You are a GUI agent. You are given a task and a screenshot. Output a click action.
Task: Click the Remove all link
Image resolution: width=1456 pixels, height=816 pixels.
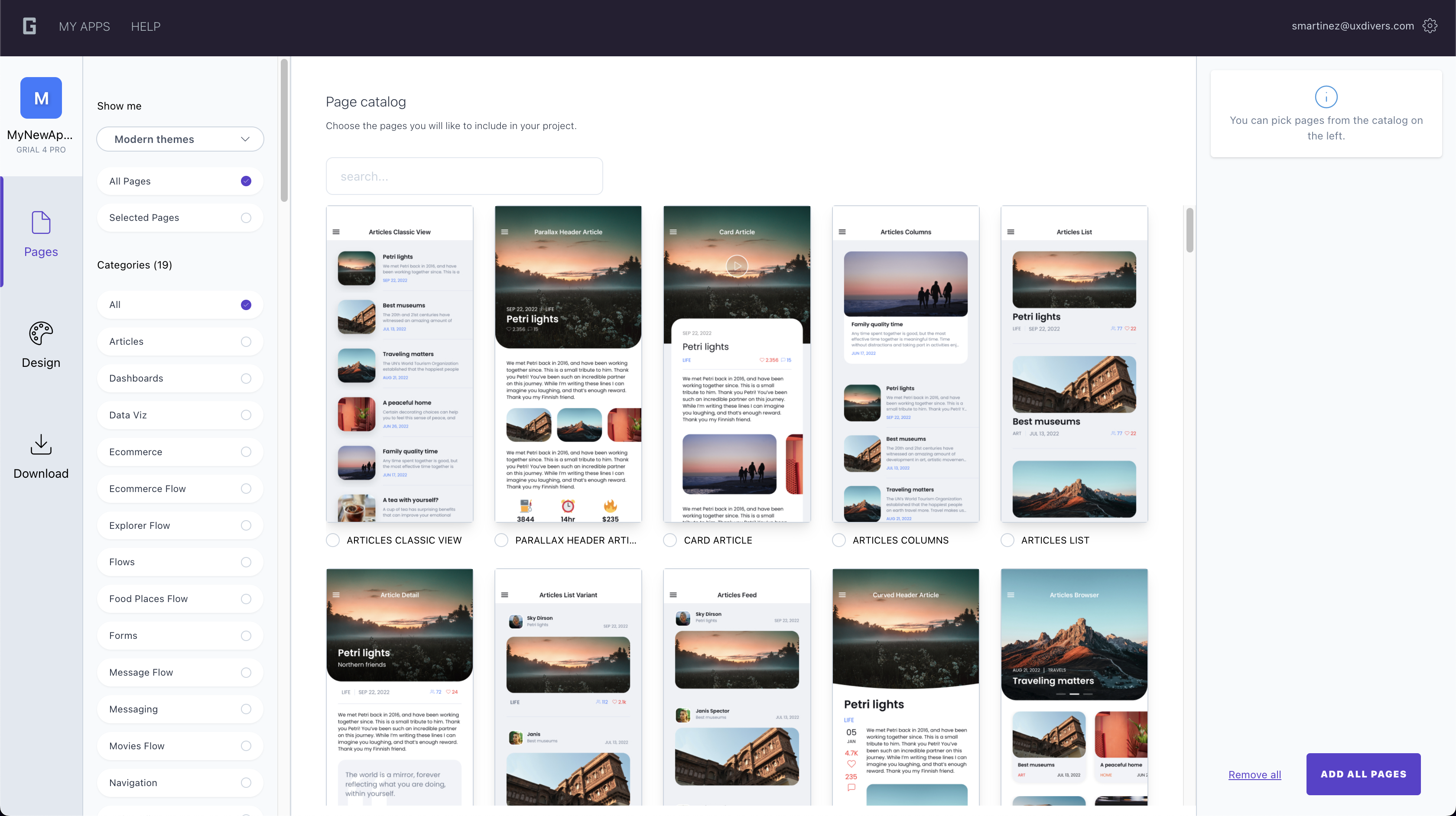[1255, 774]
